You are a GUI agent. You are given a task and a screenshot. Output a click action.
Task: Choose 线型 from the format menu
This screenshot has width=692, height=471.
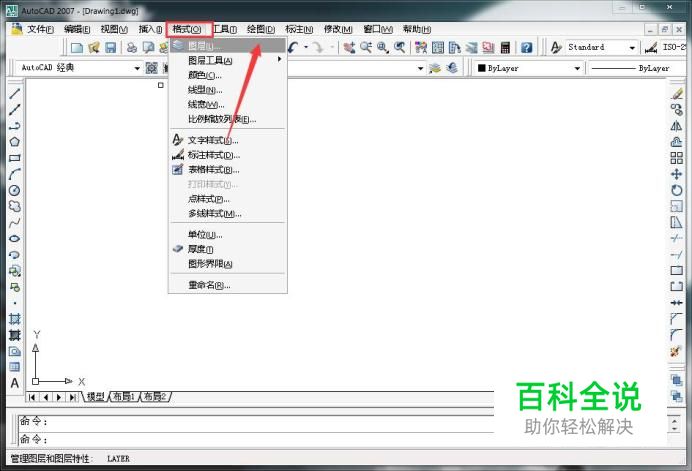pos(228,90)
